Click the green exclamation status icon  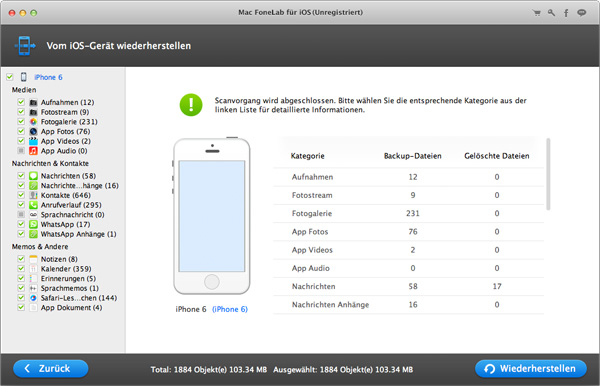point(191,105)
